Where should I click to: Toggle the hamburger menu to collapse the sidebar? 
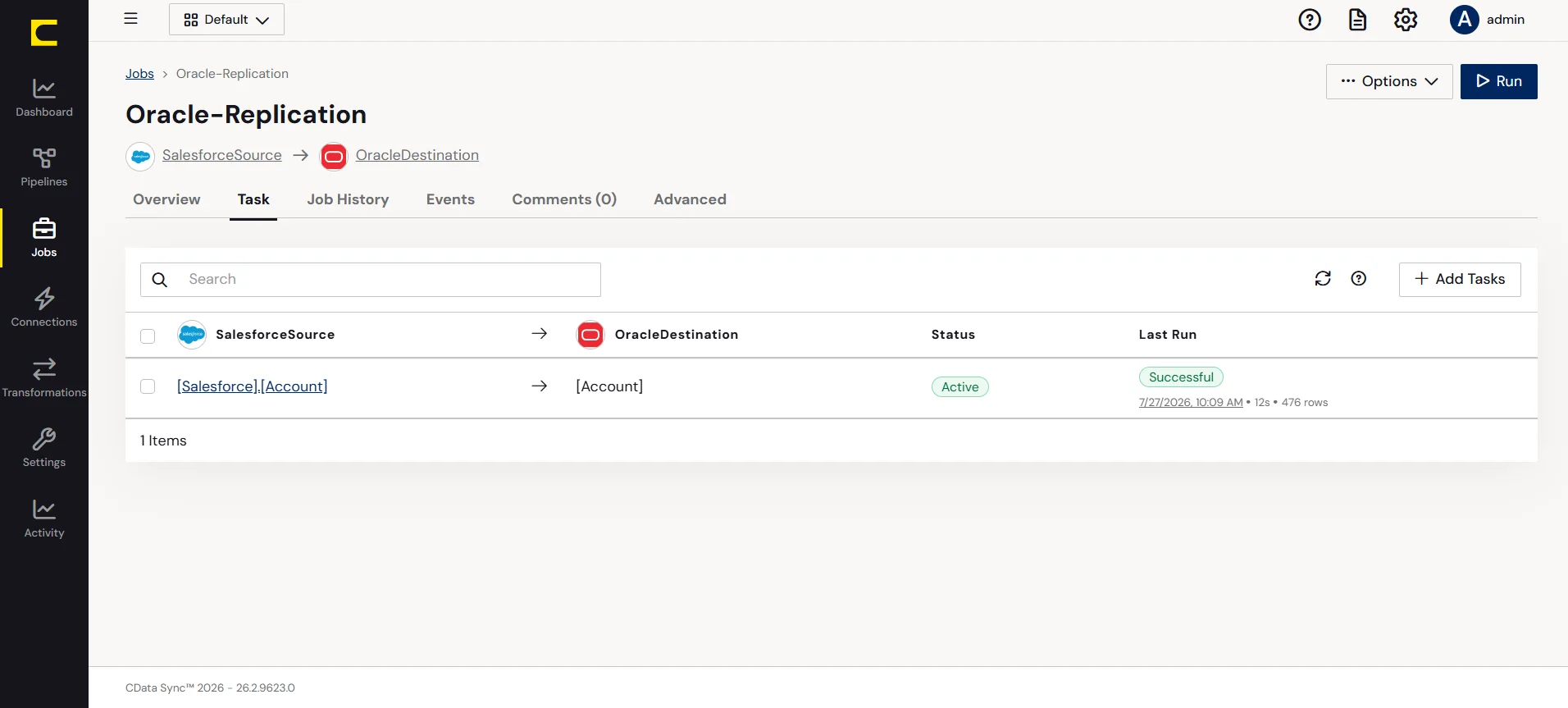(130, 19)
